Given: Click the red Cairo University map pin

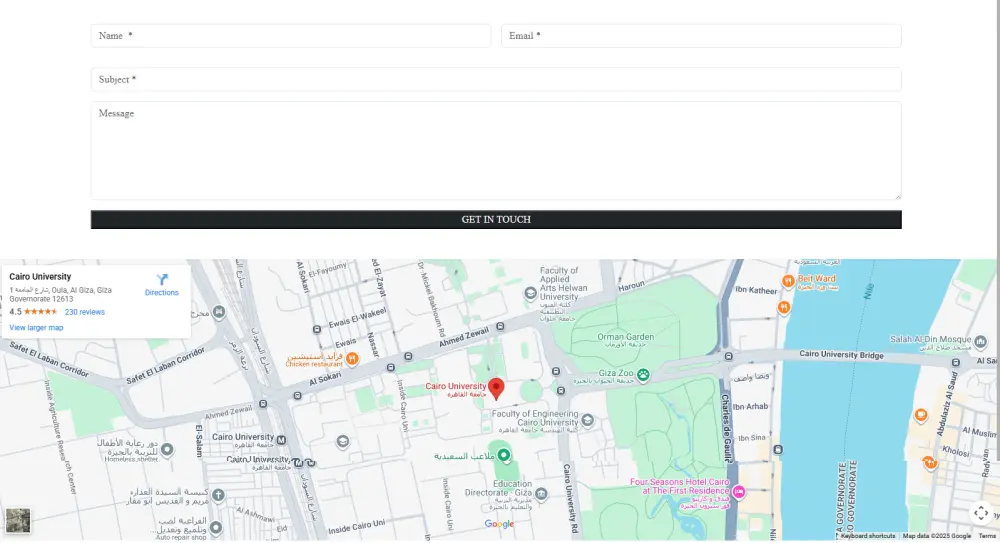Looking at the screenshot, I should [496, 388].
